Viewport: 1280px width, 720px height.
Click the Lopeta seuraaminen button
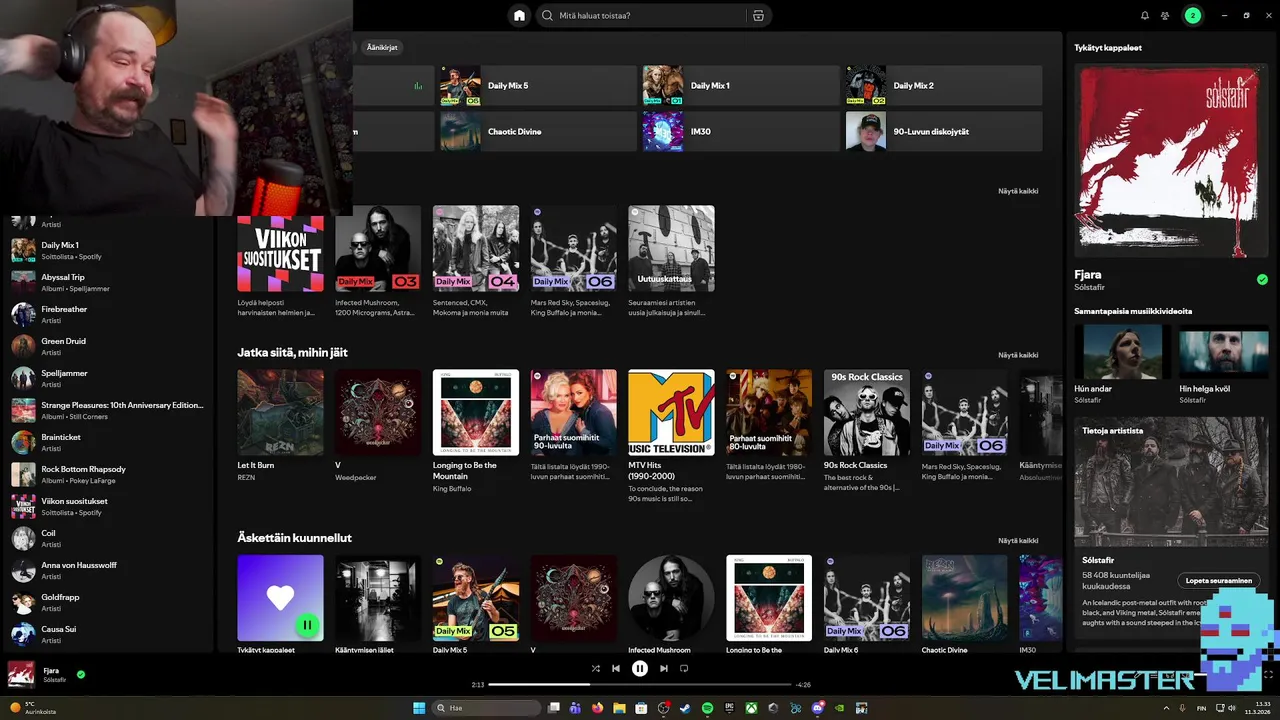tap(1218, 580)
